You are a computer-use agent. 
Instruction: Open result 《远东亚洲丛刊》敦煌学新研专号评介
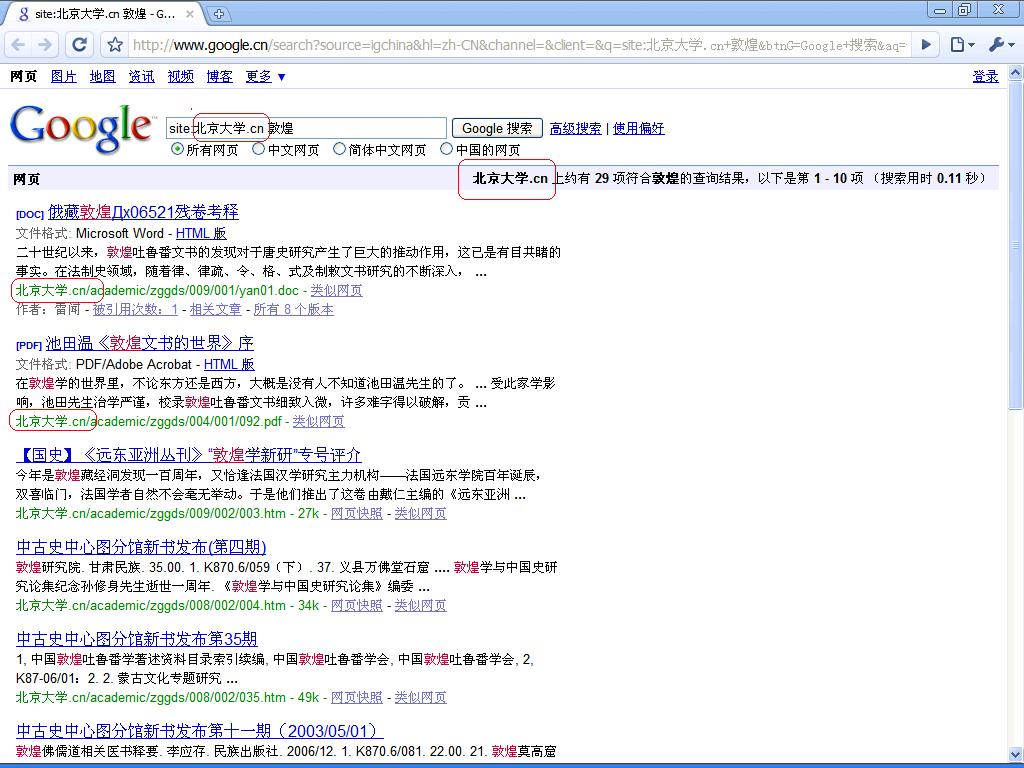(189, 455)
